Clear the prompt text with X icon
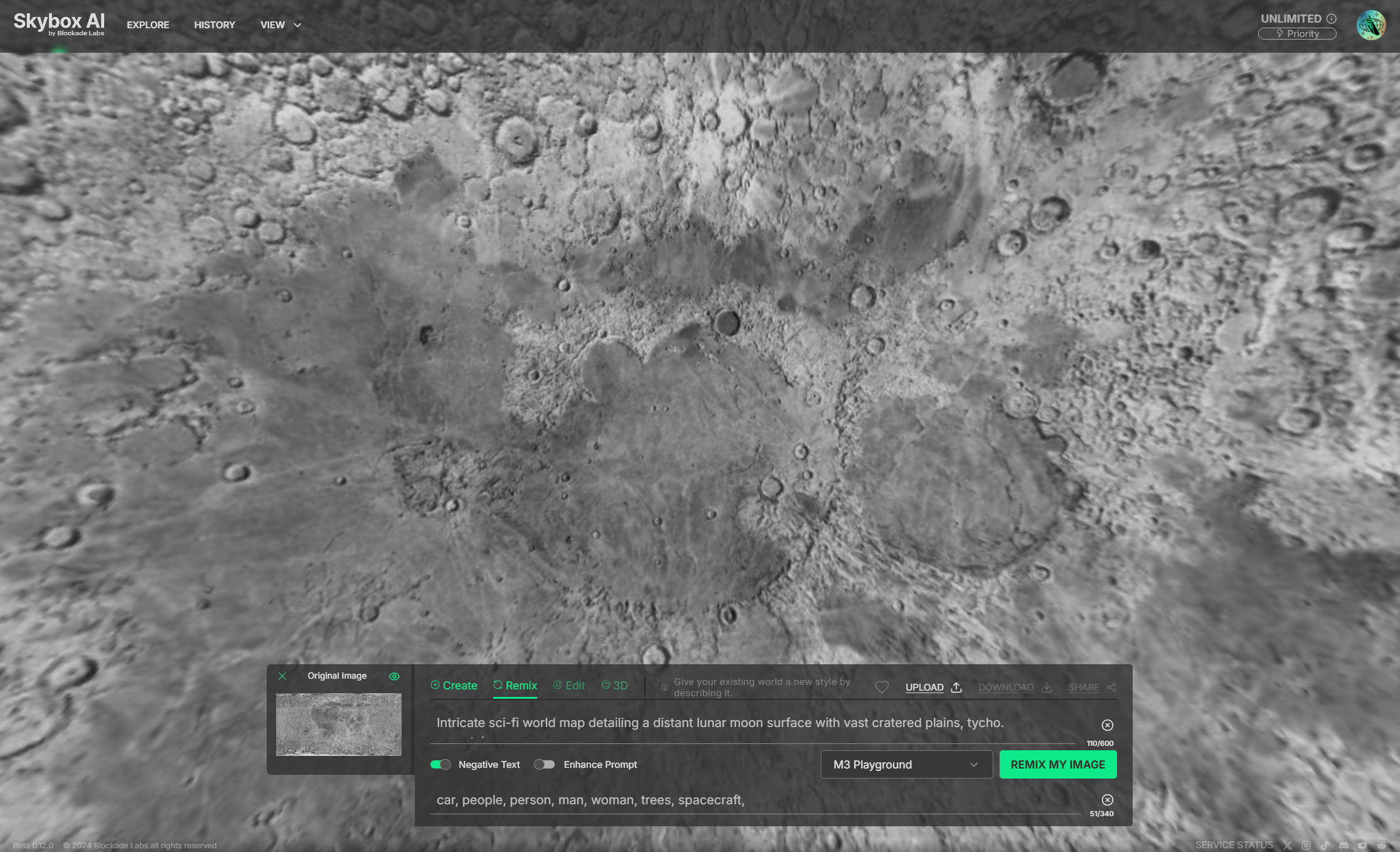 [1107, 725]
